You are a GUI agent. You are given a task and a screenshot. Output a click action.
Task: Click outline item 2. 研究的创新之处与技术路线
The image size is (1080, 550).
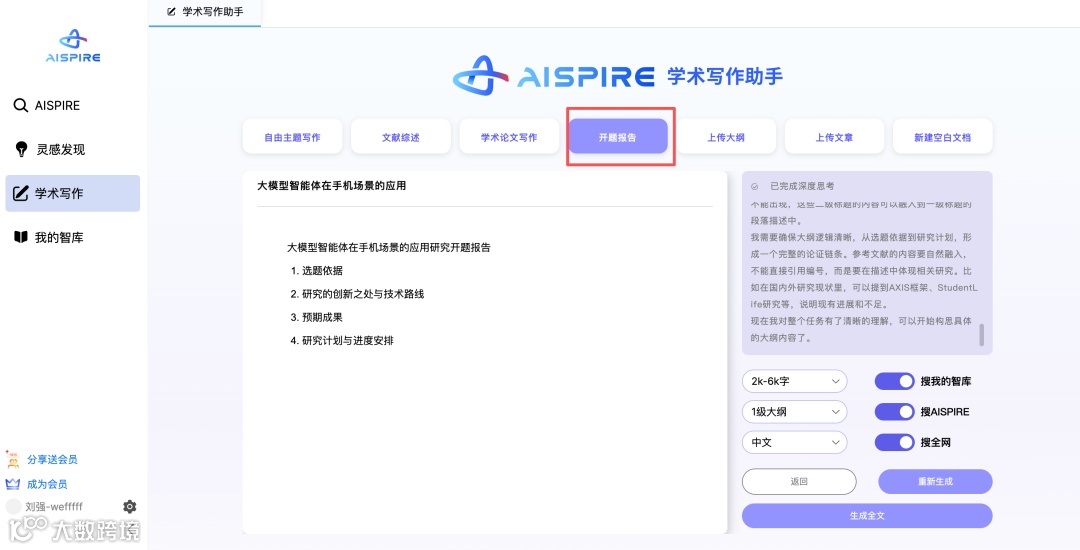click(357, 294)
